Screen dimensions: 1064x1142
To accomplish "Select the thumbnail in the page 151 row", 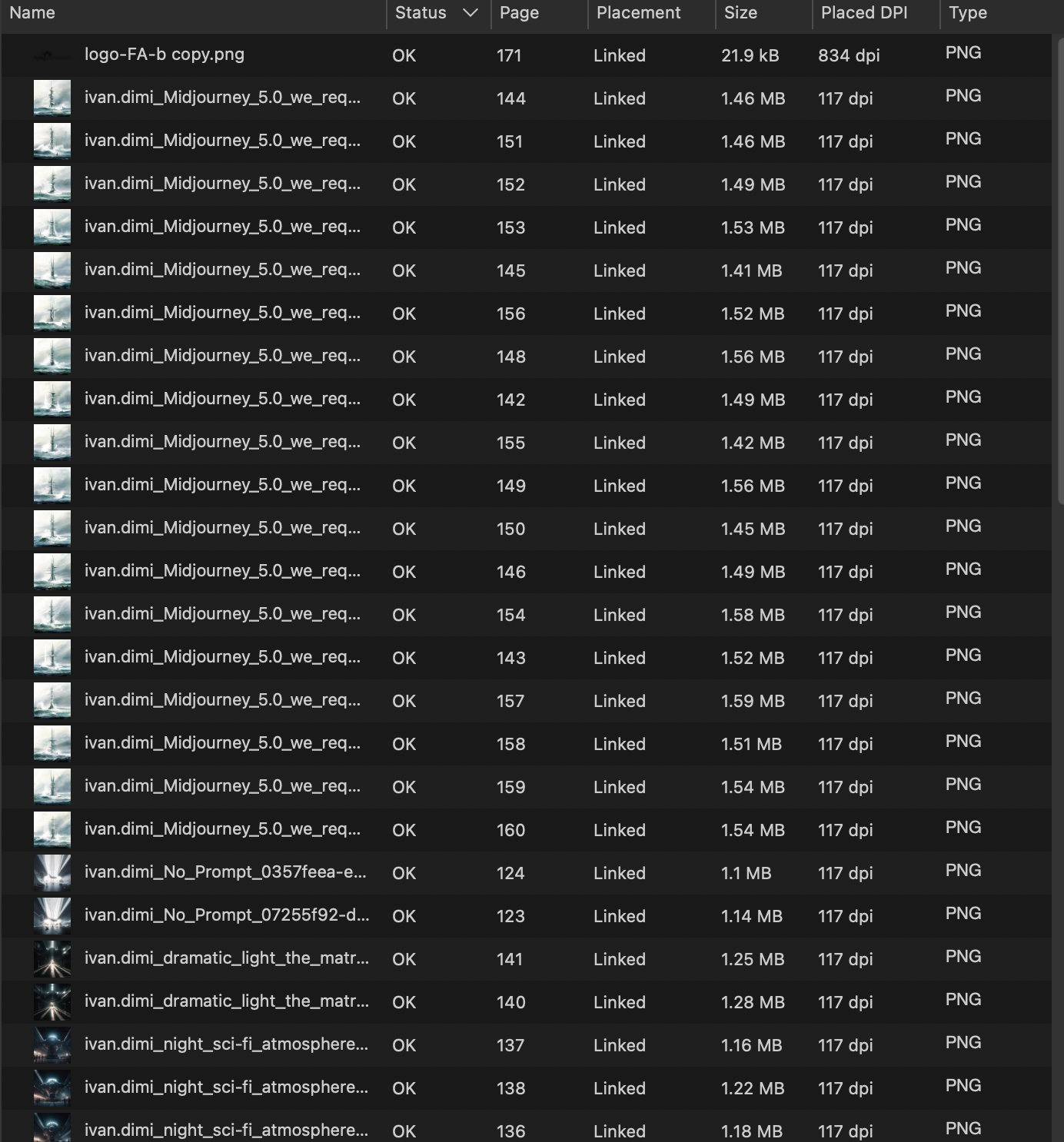I will (x=52, y=141).
